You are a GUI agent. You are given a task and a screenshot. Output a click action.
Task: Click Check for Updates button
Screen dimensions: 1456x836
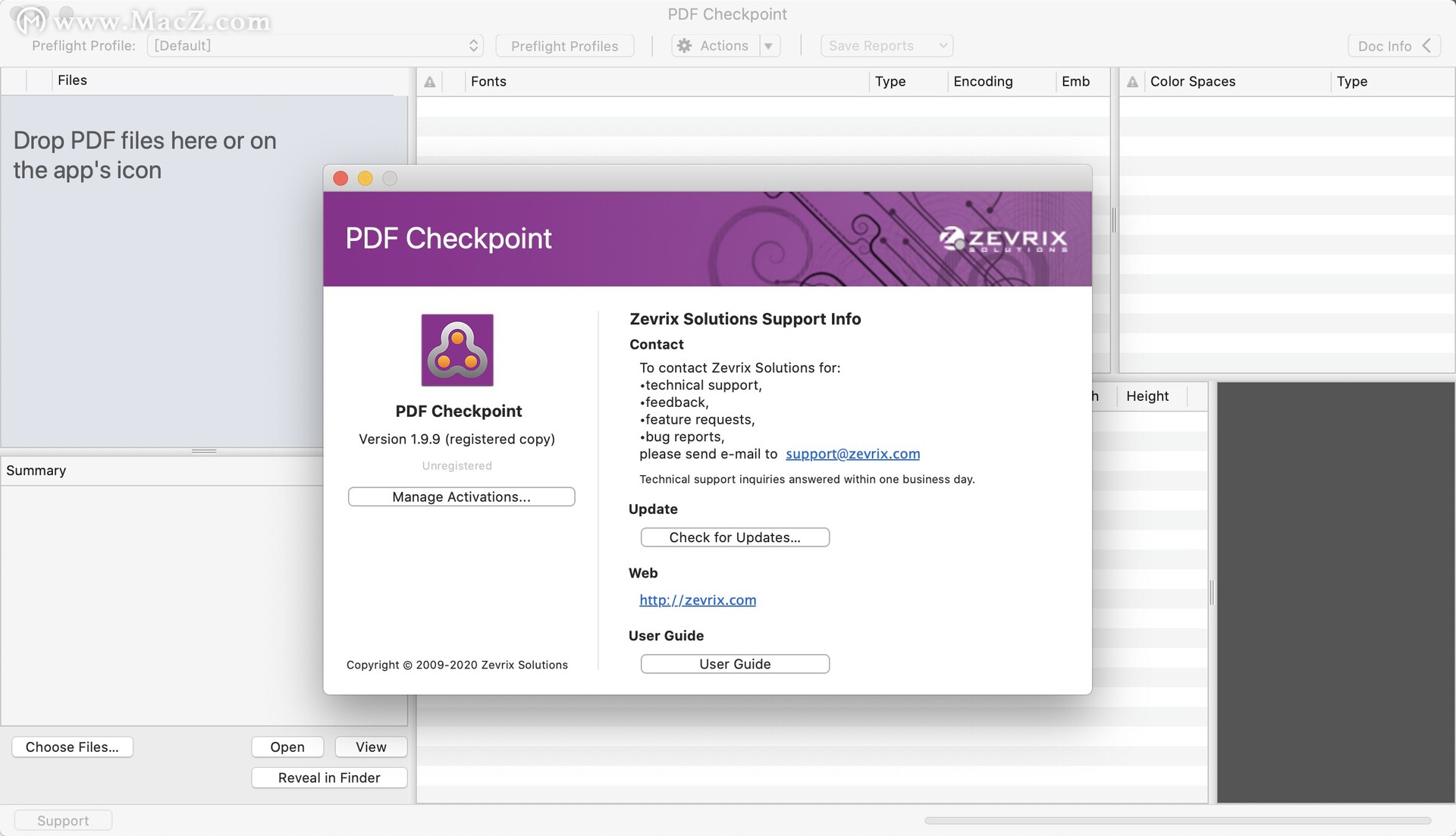coord(735,537)
